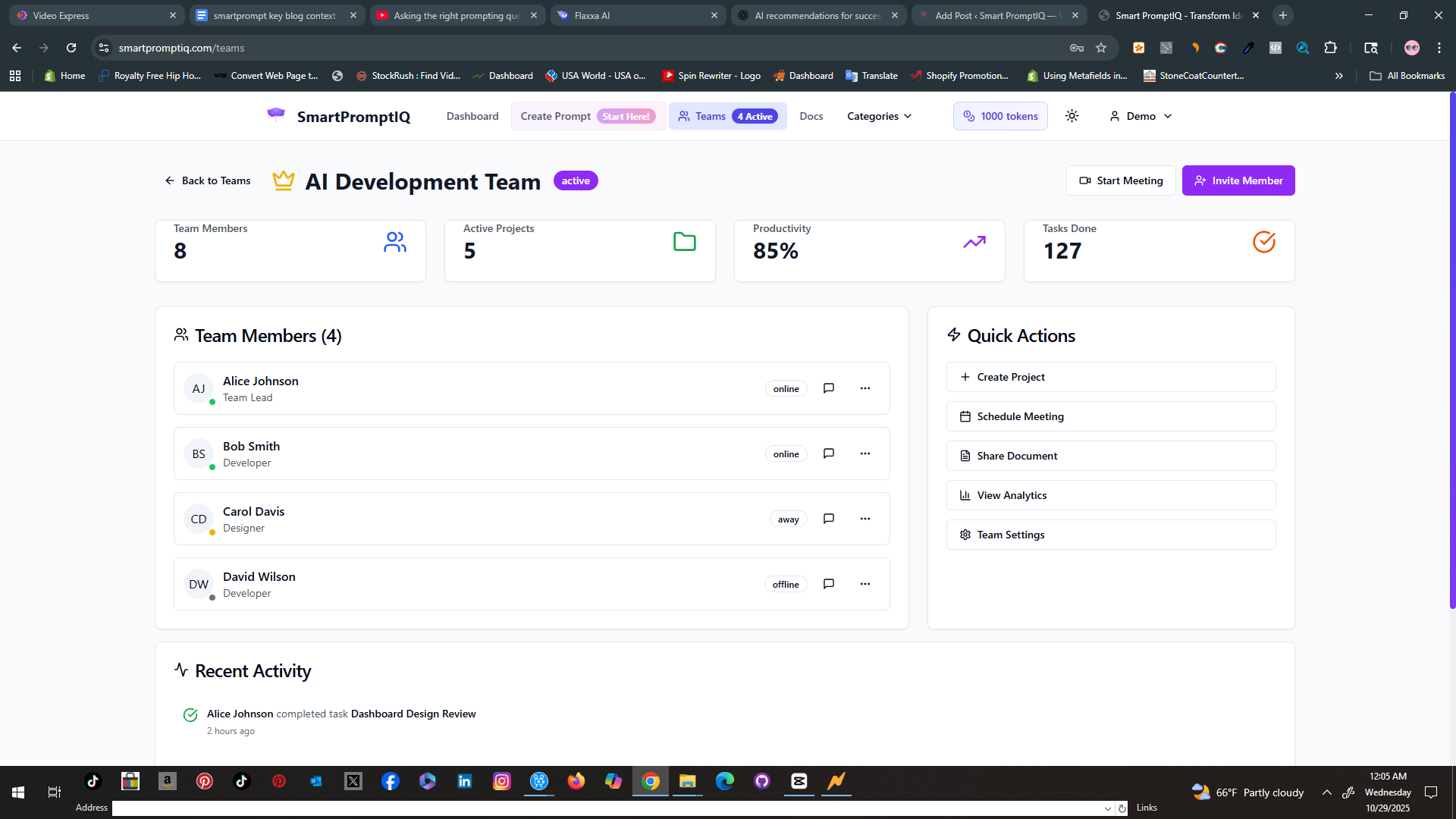Open chat with David Wilson
This screenshot has height=819, width=1456.
(x=829, y=584)
